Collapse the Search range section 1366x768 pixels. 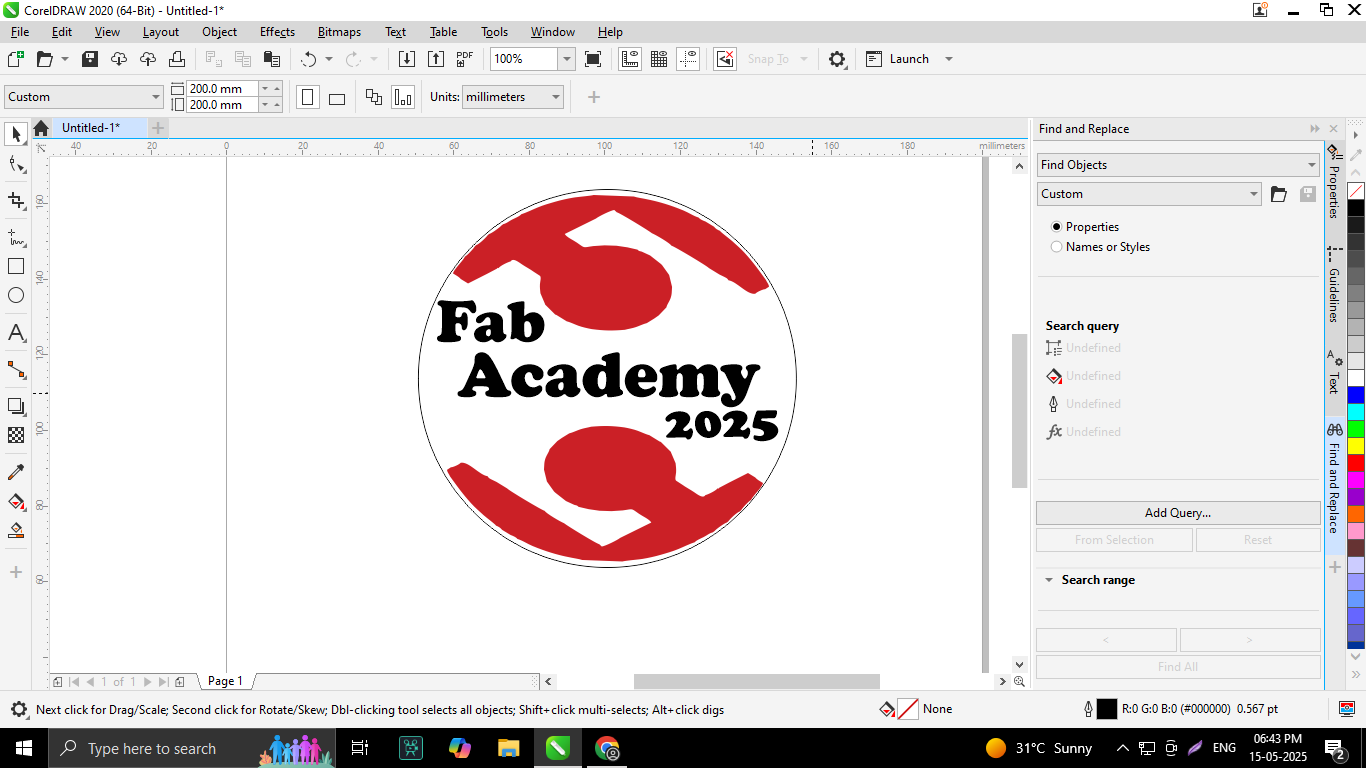coord(1049,580)
